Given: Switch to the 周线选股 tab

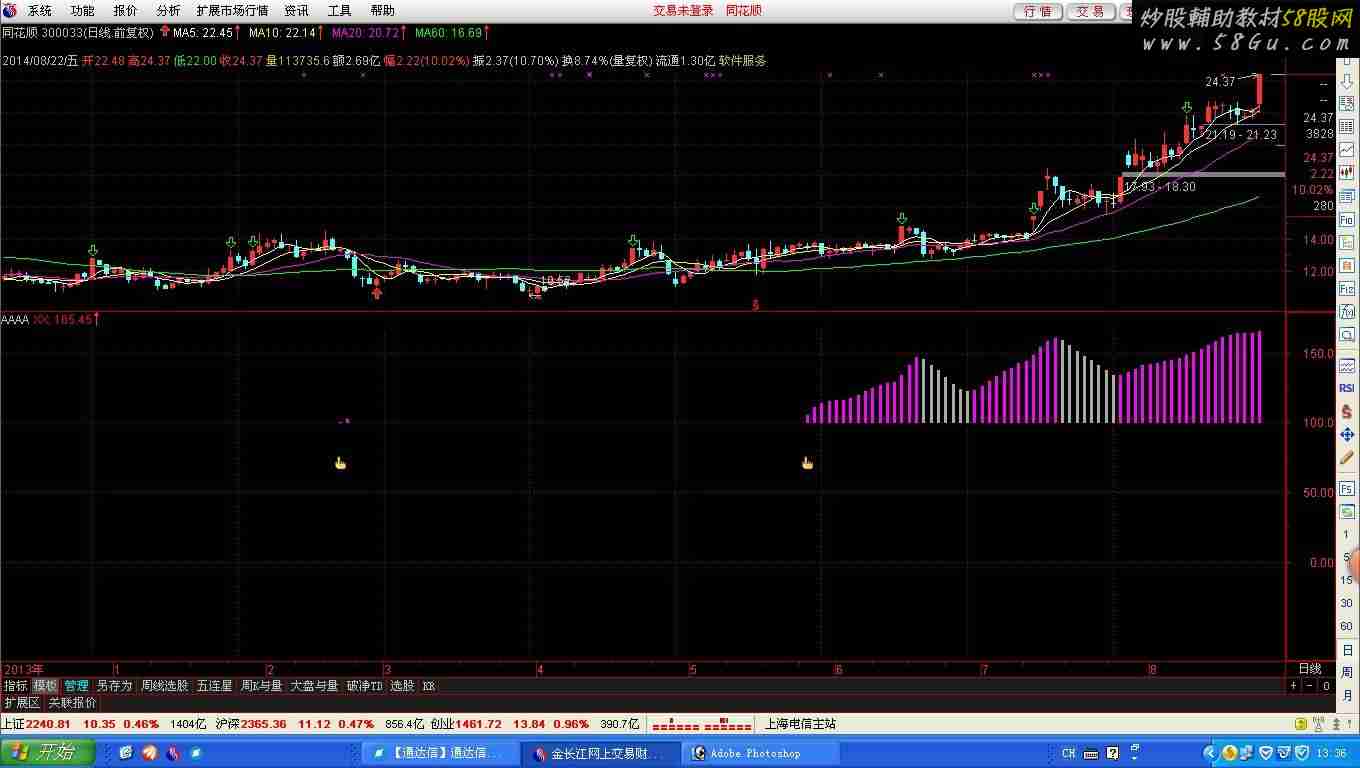Looking at the screenshot, I should pyautogui.click(x=164, y=686).
